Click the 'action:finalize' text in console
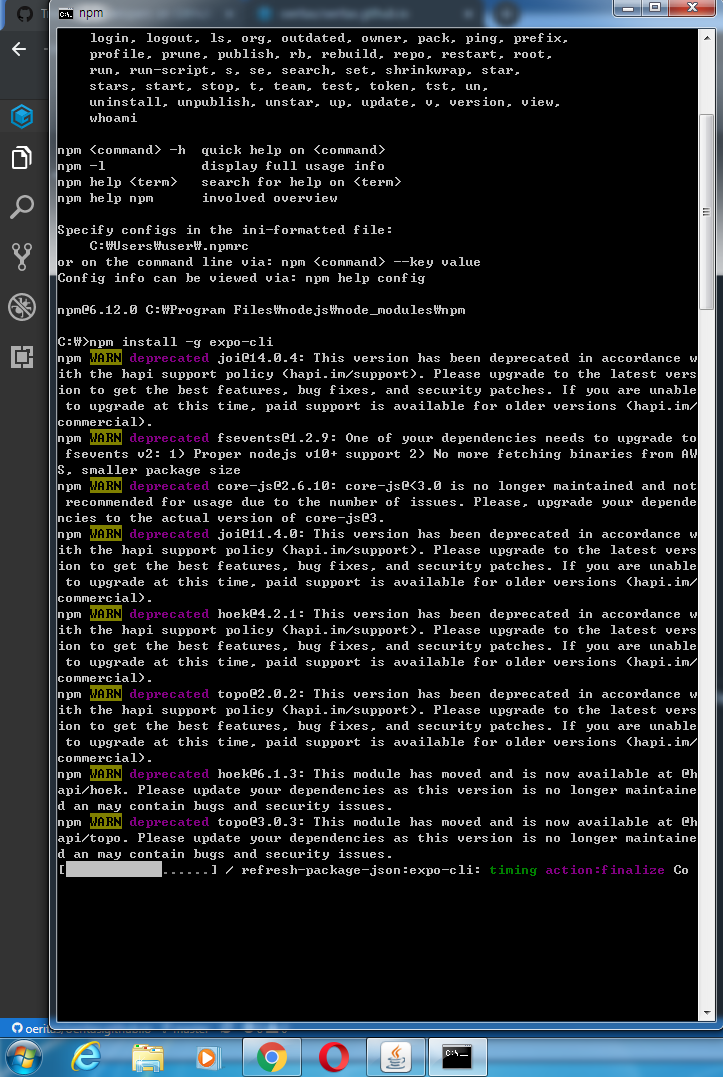 coord(605,870)
